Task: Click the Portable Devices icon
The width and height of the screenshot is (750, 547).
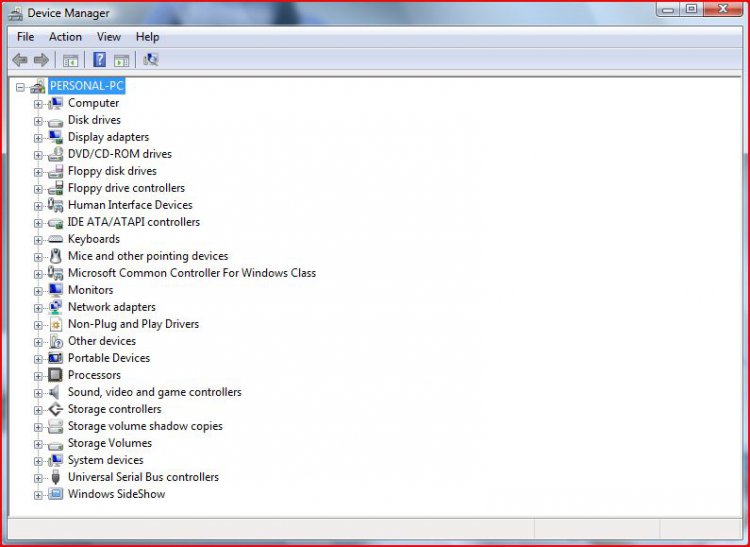Action: [x=55, y=358]
